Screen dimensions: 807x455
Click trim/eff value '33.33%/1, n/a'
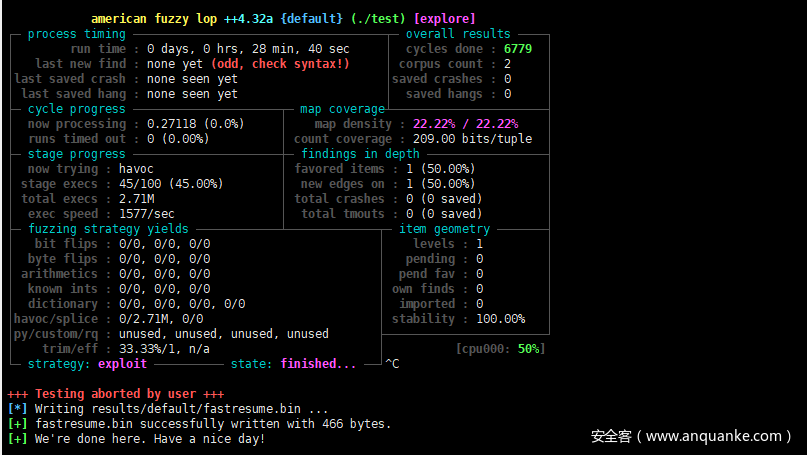[164, 348]
